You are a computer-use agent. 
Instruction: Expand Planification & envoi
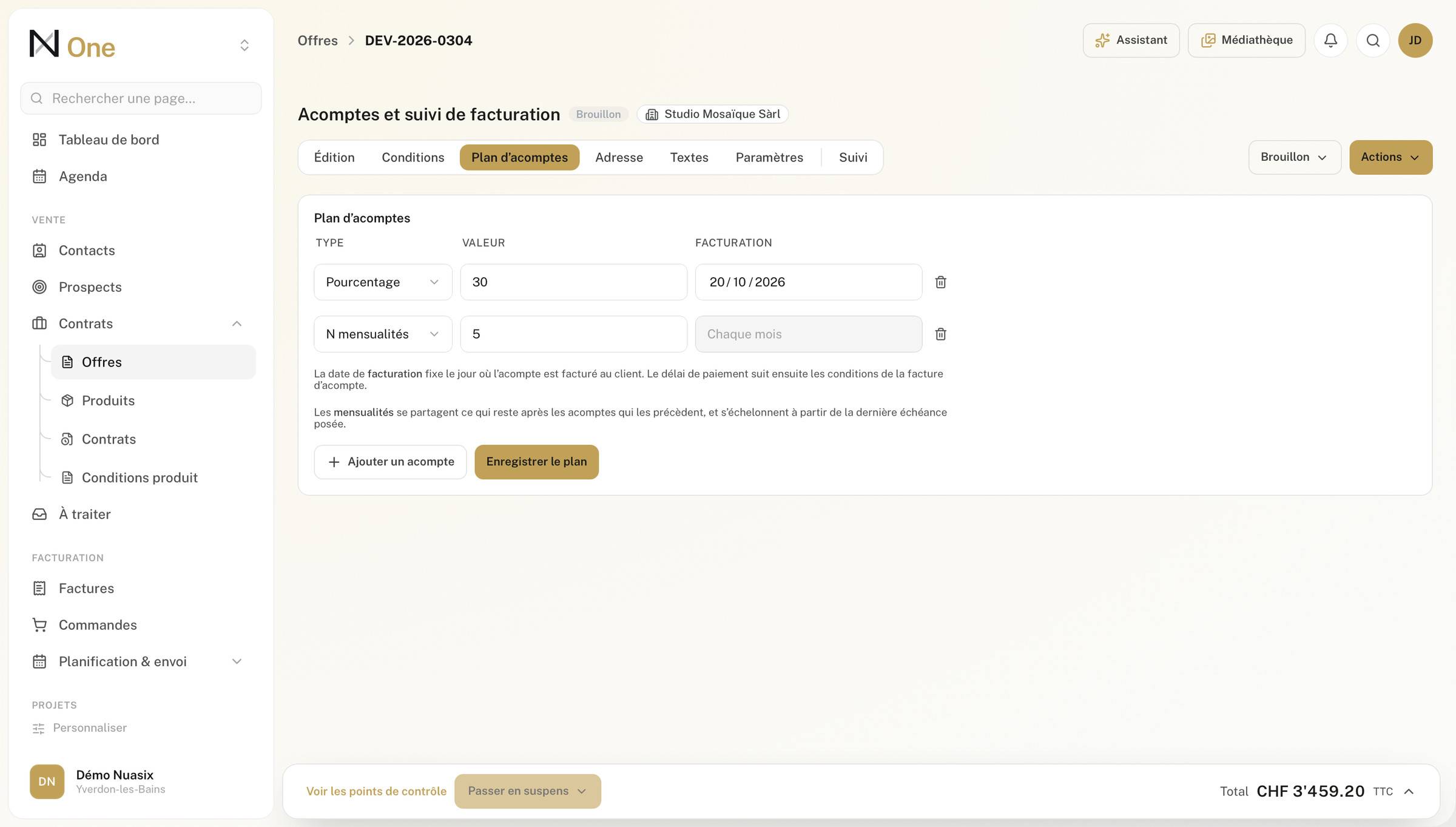[237, 661]
